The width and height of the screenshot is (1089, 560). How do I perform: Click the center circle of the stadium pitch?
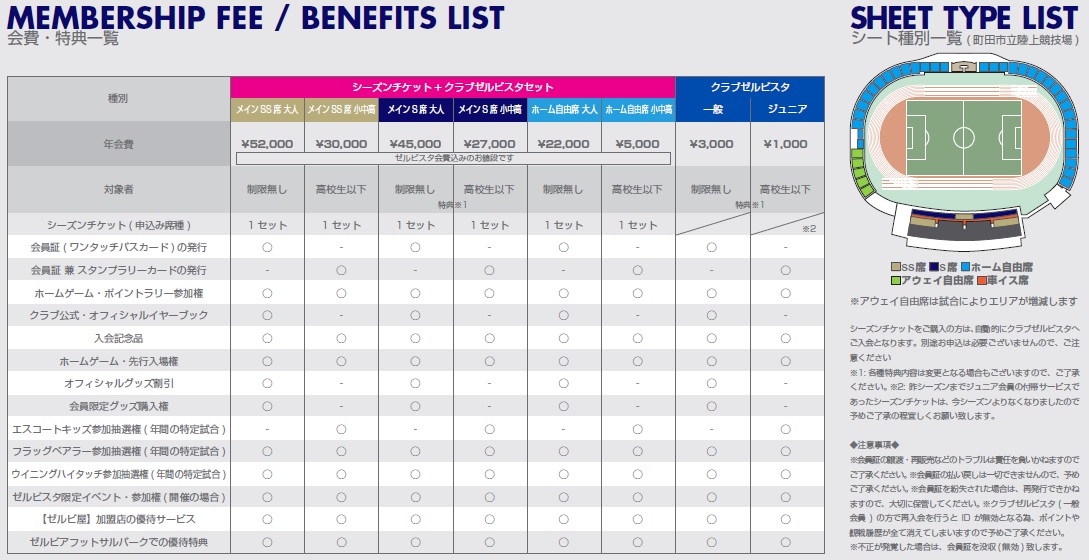[x=963, y=136]
